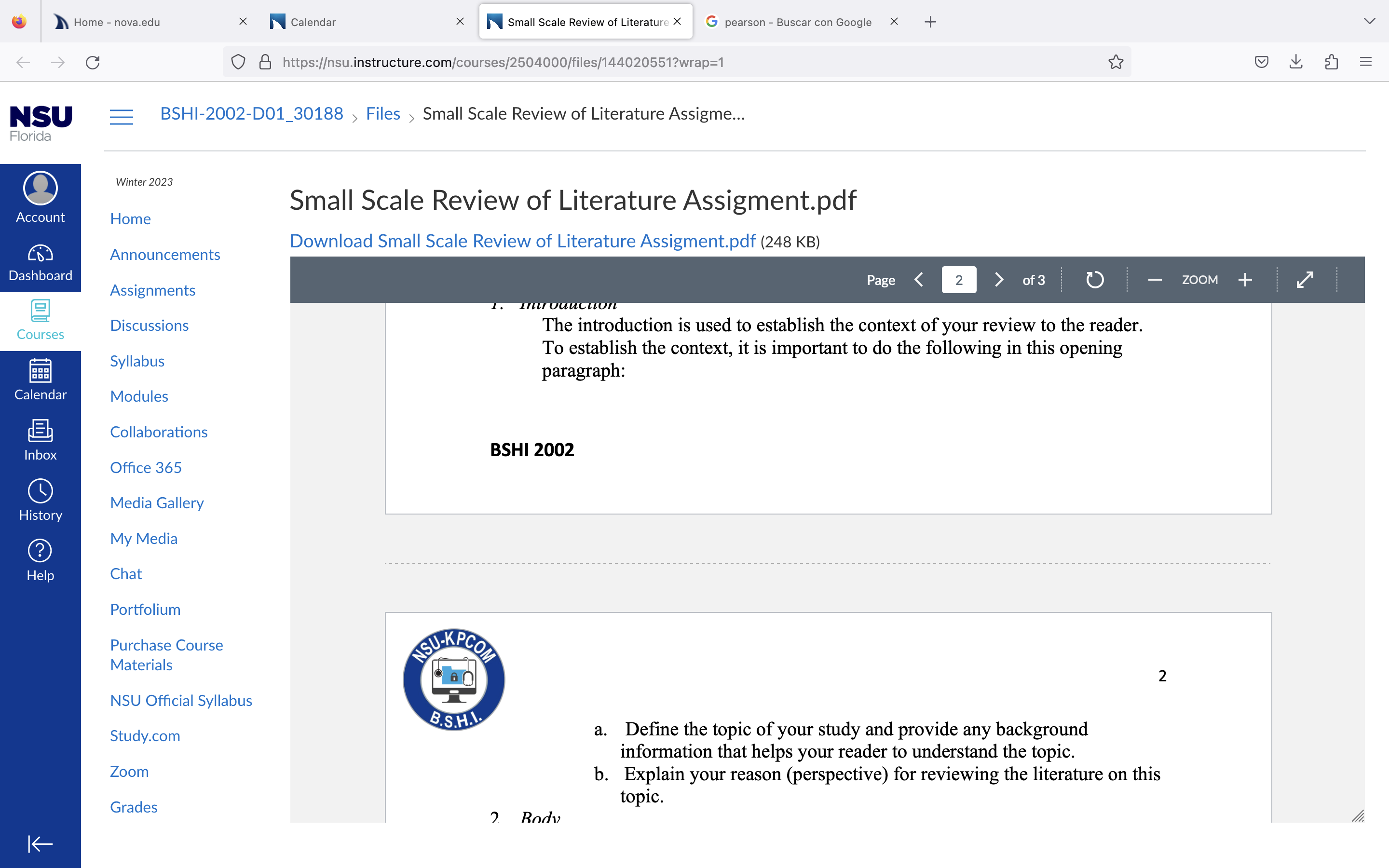Viewport: 1389px width, 868px height.
Task: Switch to the Calendar browser tab
Action: (x=368, y=22)
